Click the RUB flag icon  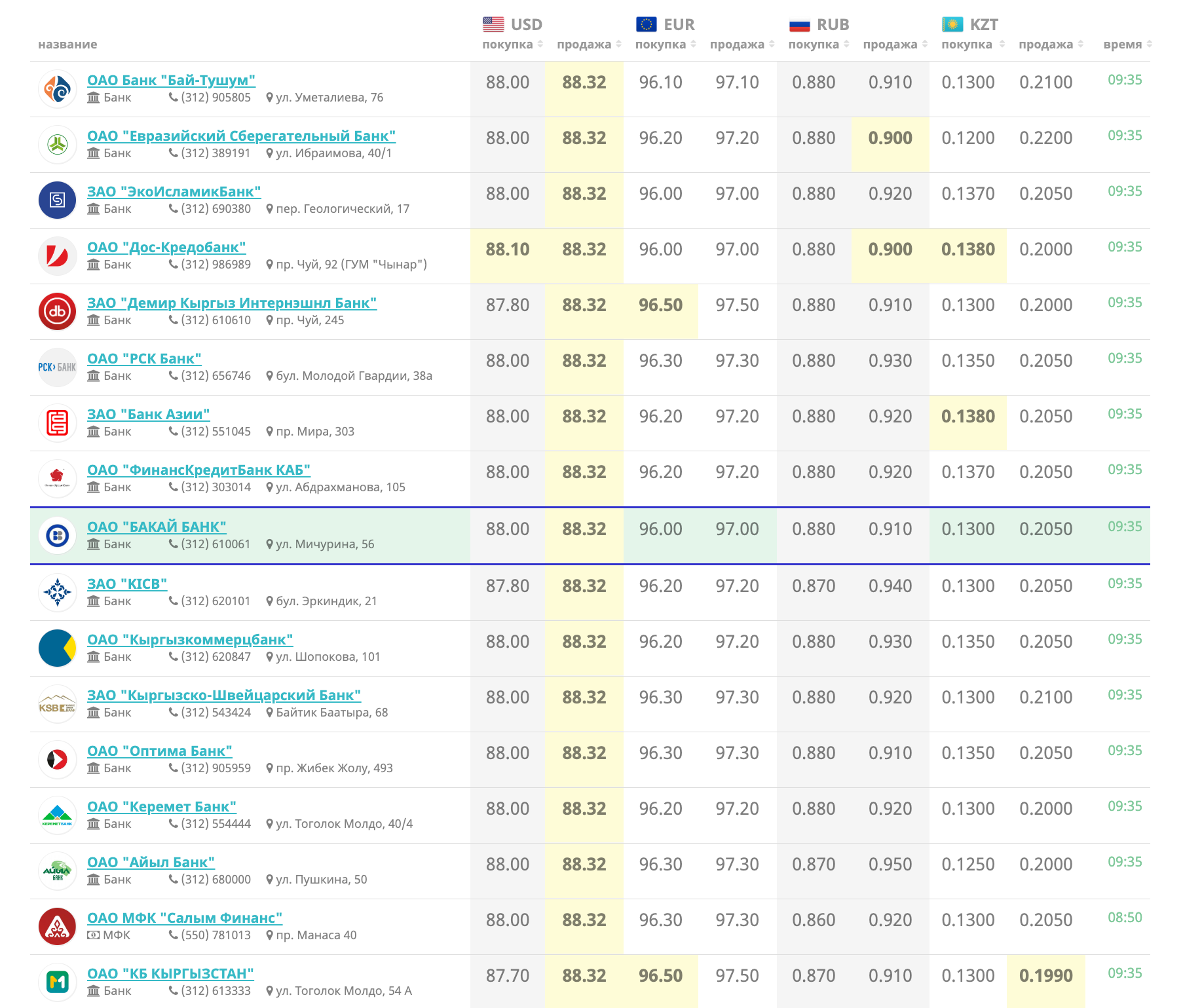point(800,25)
